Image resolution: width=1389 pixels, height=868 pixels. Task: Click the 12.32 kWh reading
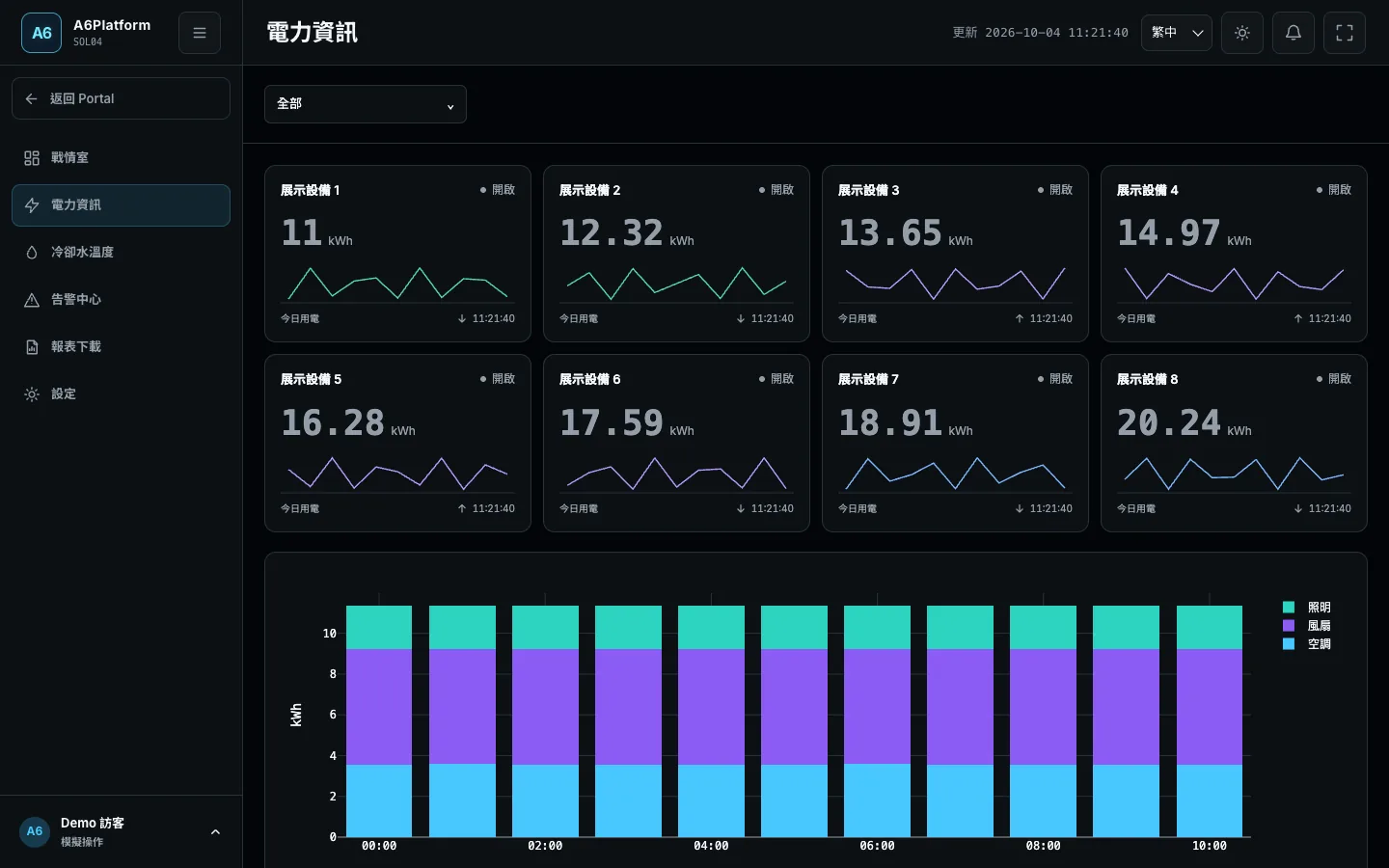(x=627, y=233)
